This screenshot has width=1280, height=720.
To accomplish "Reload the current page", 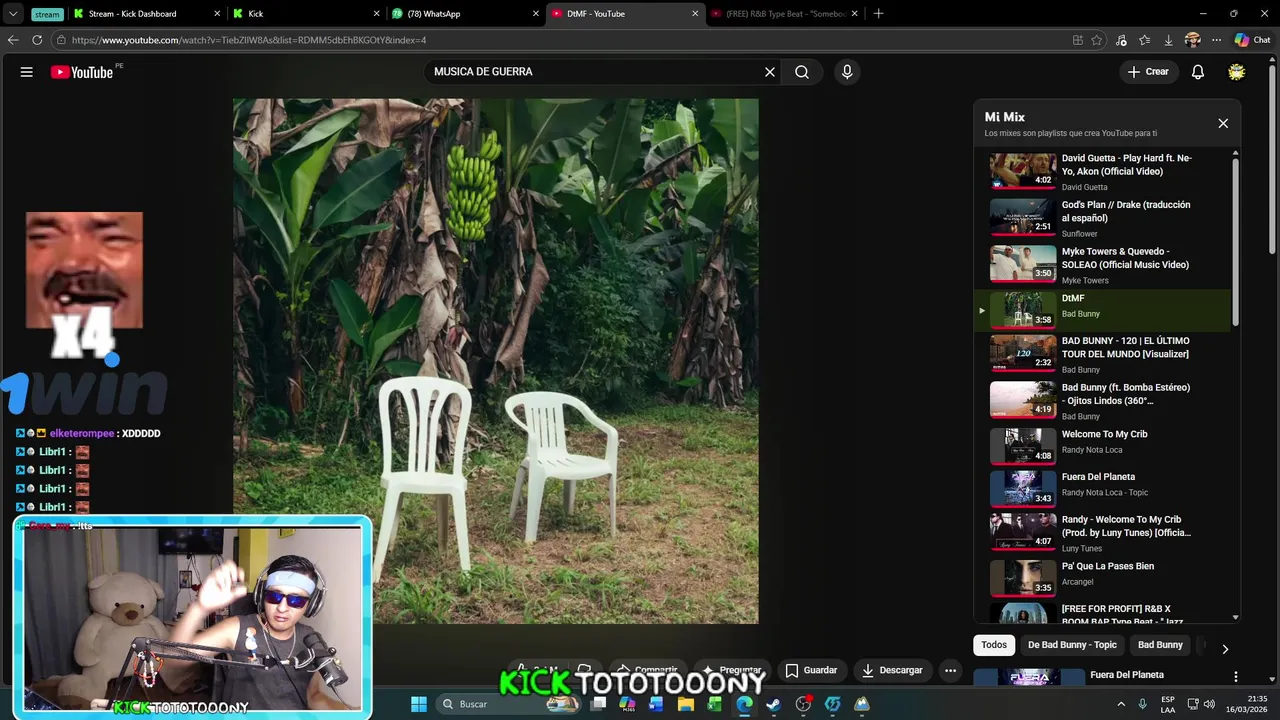I will tap(37, 40).
